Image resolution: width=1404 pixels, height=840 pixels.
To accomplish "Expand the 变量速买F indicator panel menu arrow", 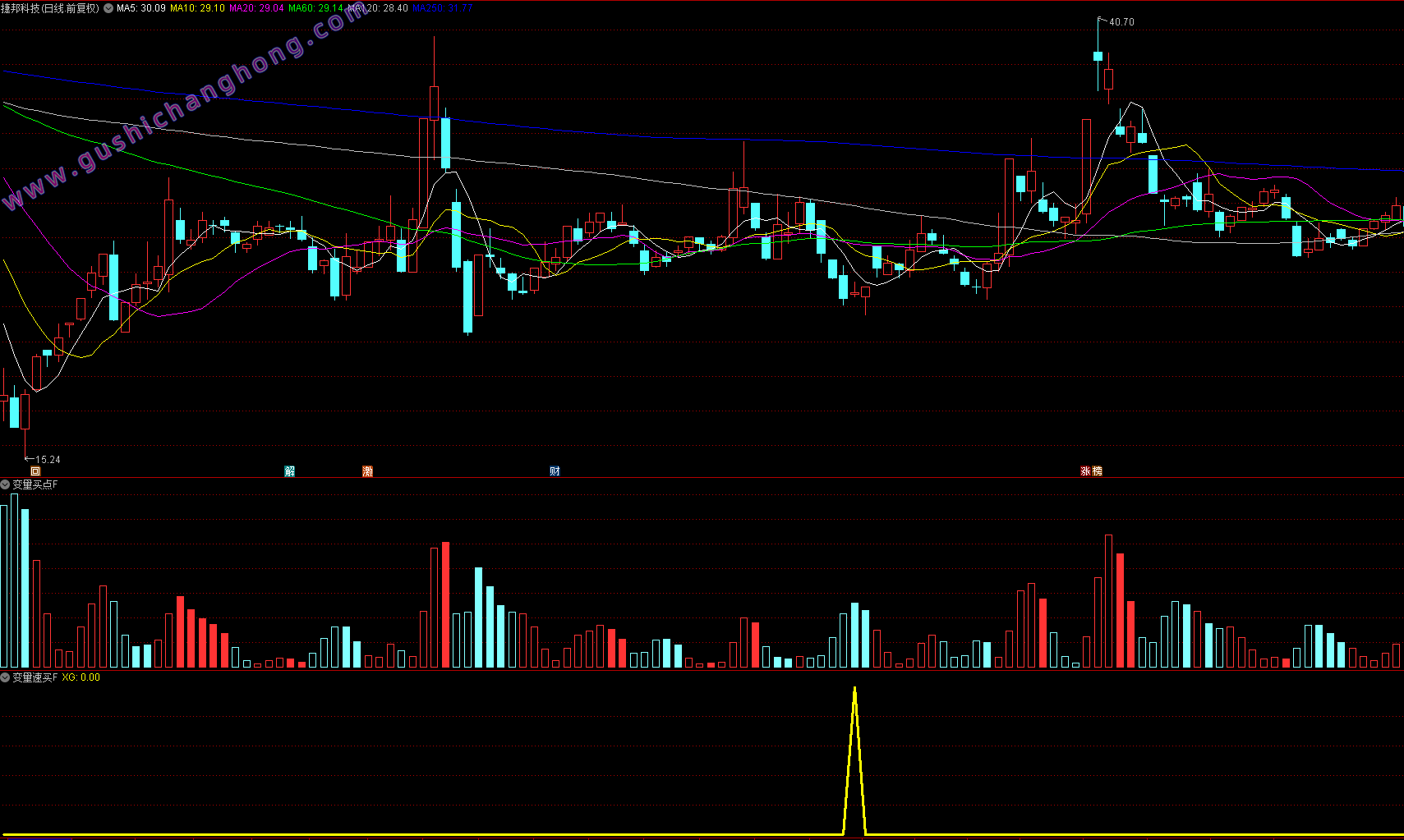I will click(6, 677).
